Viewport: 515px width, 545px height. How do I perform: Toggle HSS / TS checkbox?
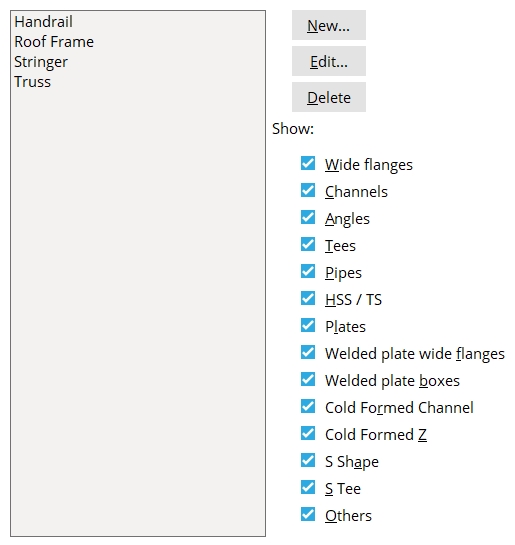pos(308,299)
